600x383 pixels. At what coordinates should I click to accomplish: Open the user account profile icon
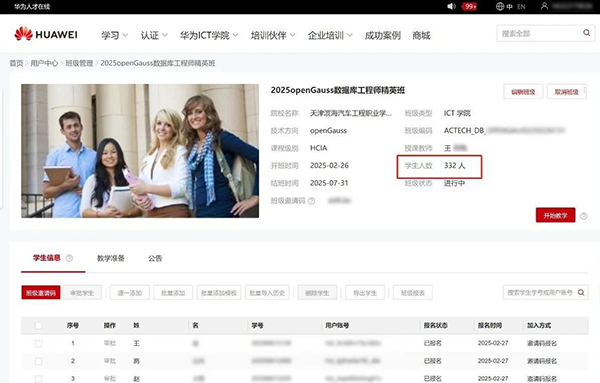point(544,6)
